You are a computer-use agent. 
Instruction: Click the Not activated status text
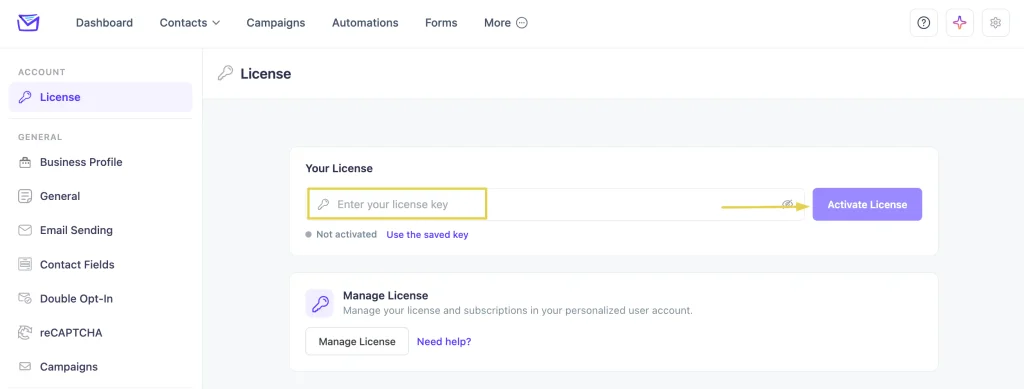click(346, 234)
